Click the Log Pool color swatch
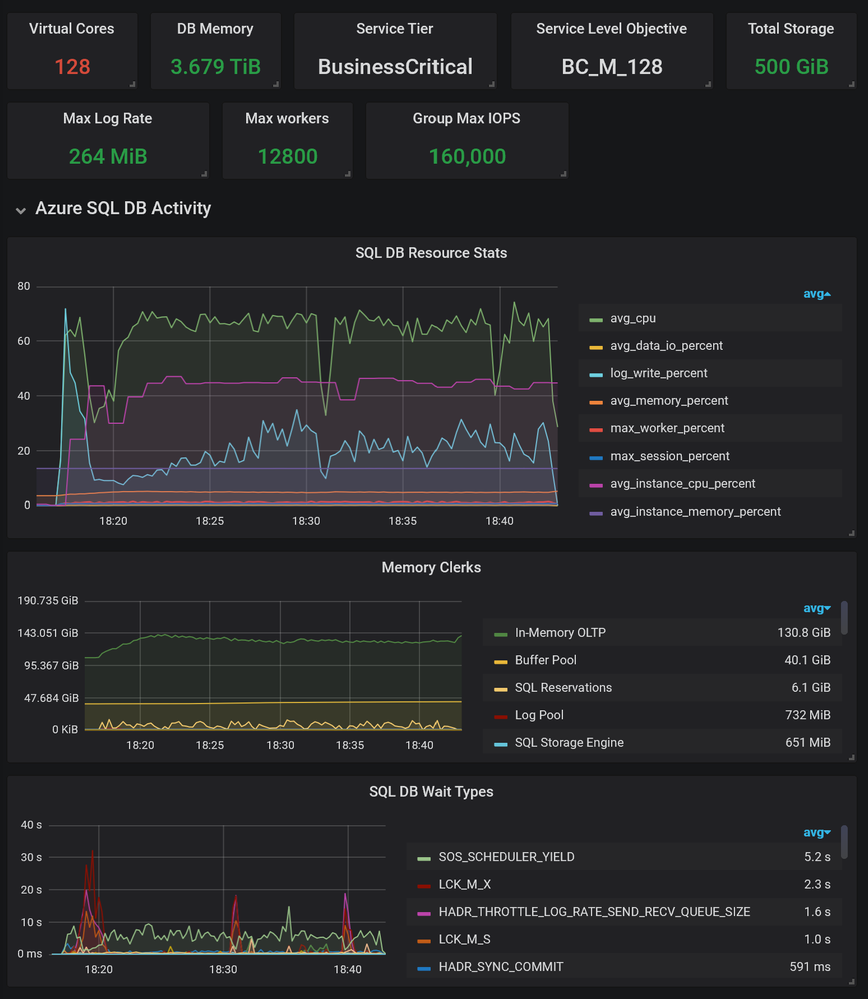Screen dimensions: 868x999 [500, 717]
